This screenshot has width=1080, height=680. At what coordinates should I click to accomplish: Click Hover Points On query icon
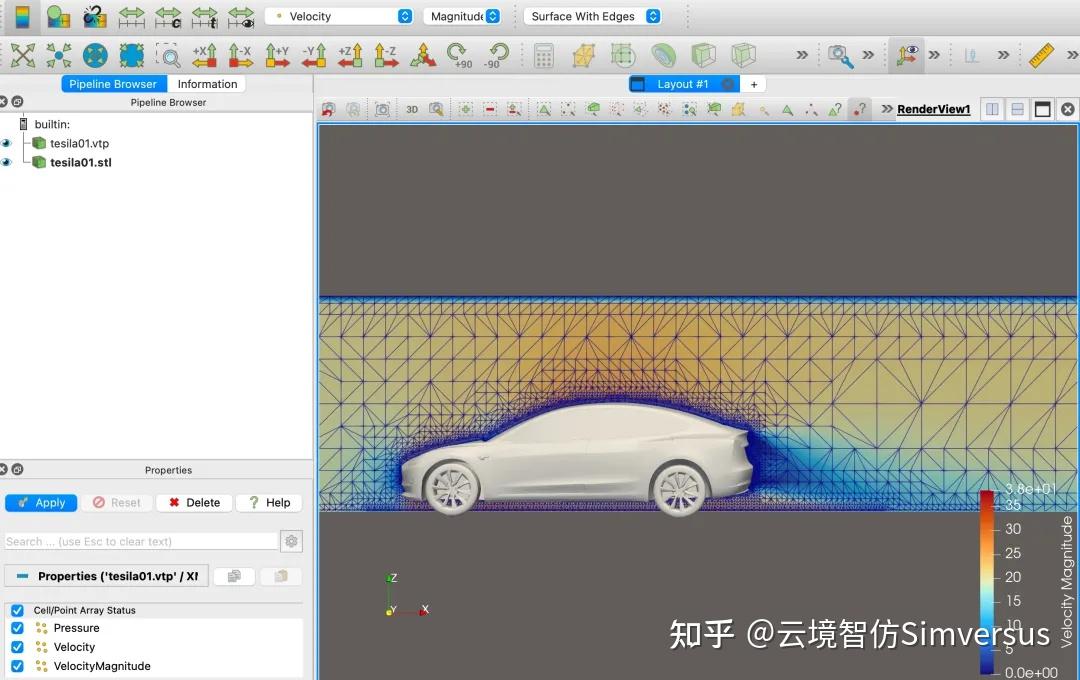[x=860, y=110]
